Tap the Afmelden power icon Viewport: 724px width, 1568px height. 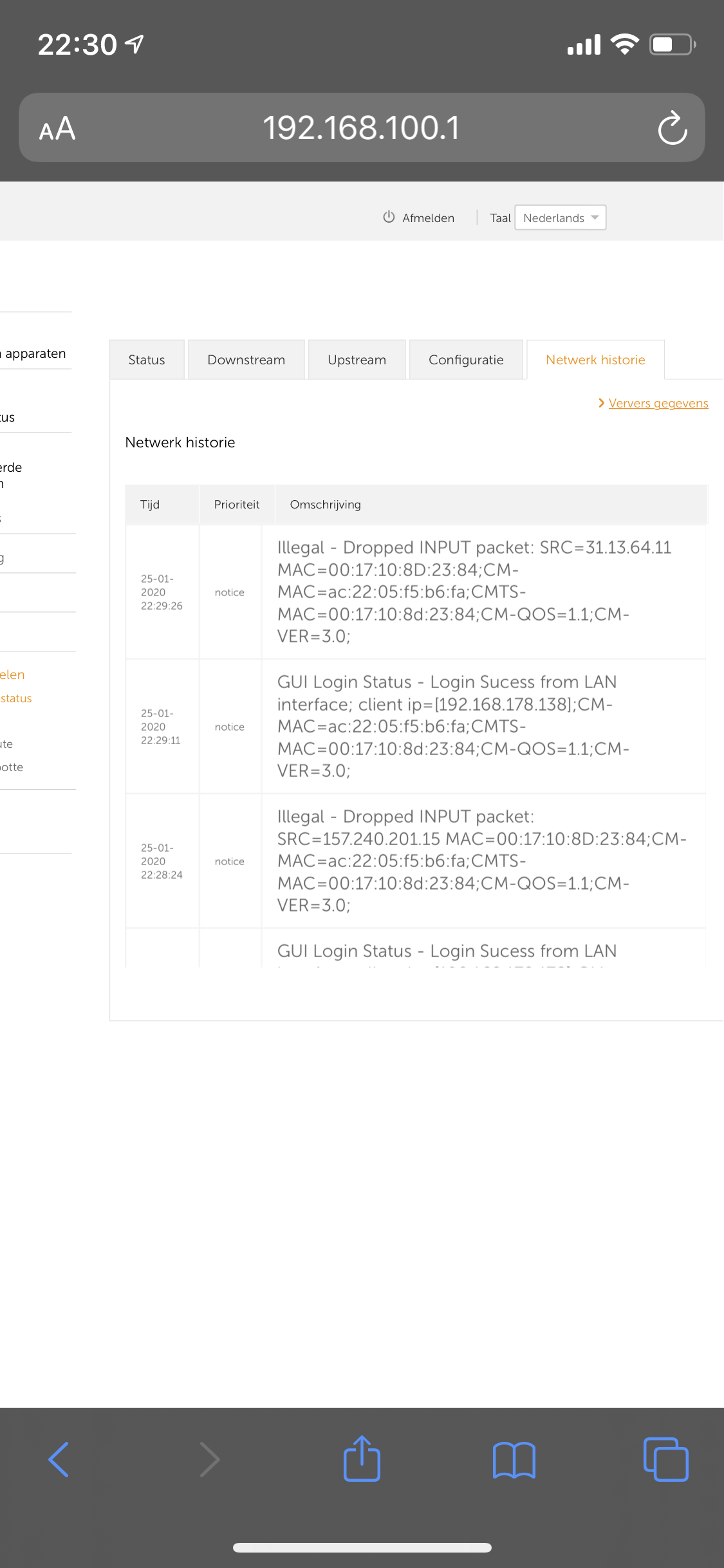[389, 217]
